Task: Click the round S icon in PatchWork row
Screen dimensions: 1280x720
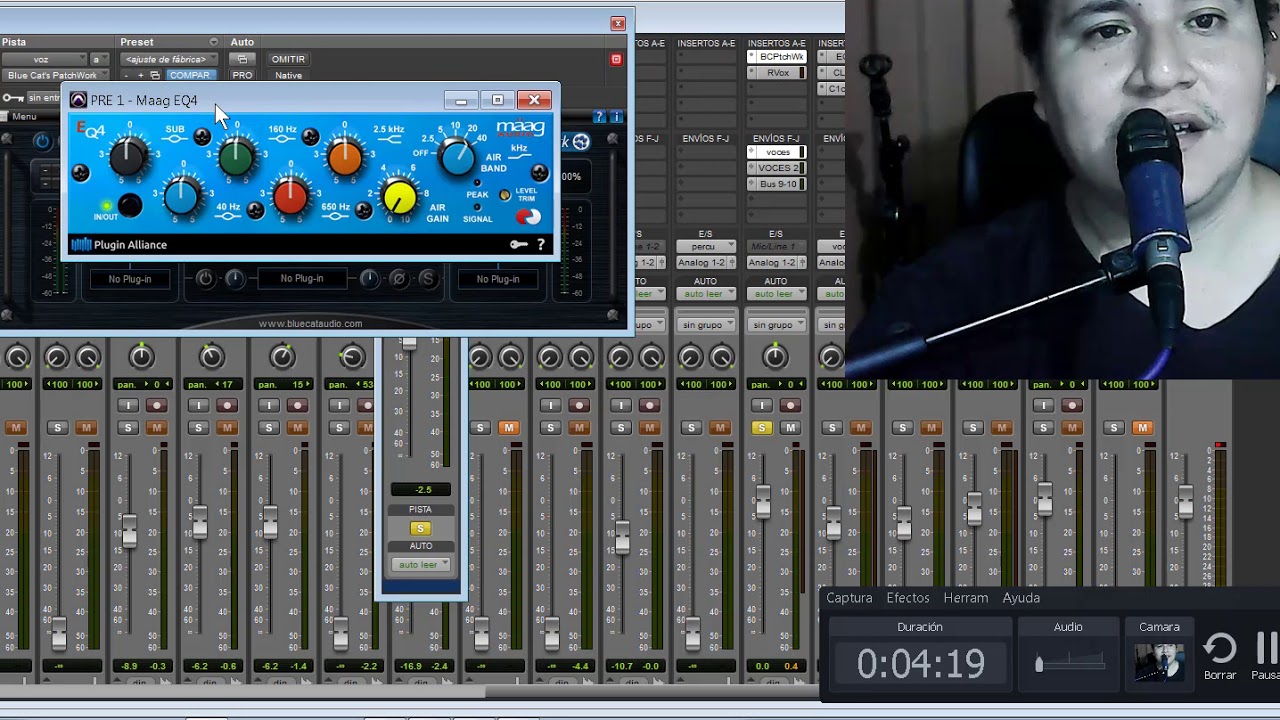Action: tap(428, 279)
